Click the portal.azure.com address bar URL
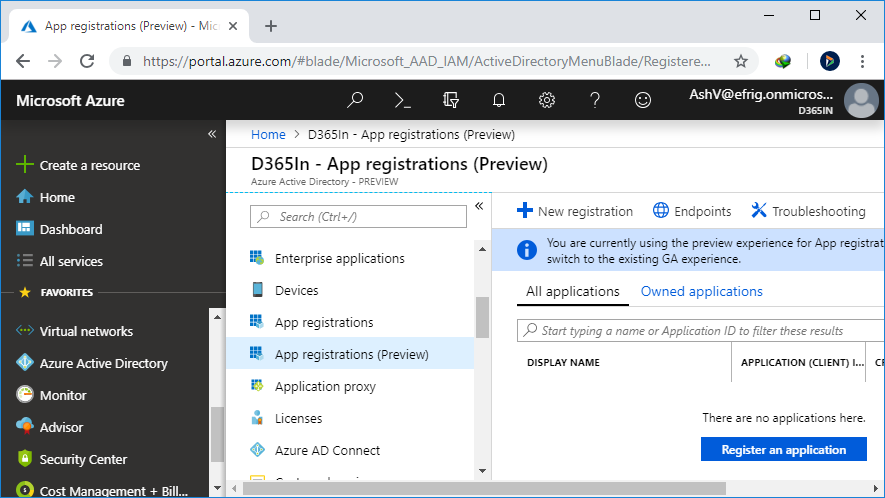This screenshot has width=885, height=498. coord(427,61)
